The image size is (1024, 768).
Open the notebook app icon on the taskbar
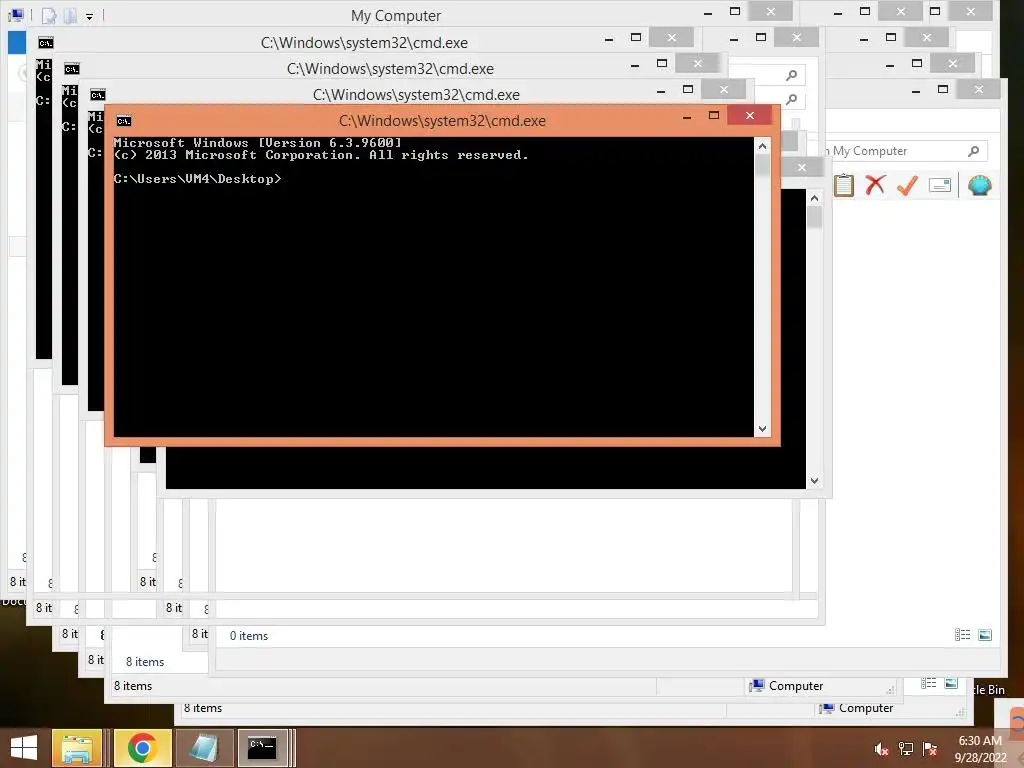pos(204,748)
